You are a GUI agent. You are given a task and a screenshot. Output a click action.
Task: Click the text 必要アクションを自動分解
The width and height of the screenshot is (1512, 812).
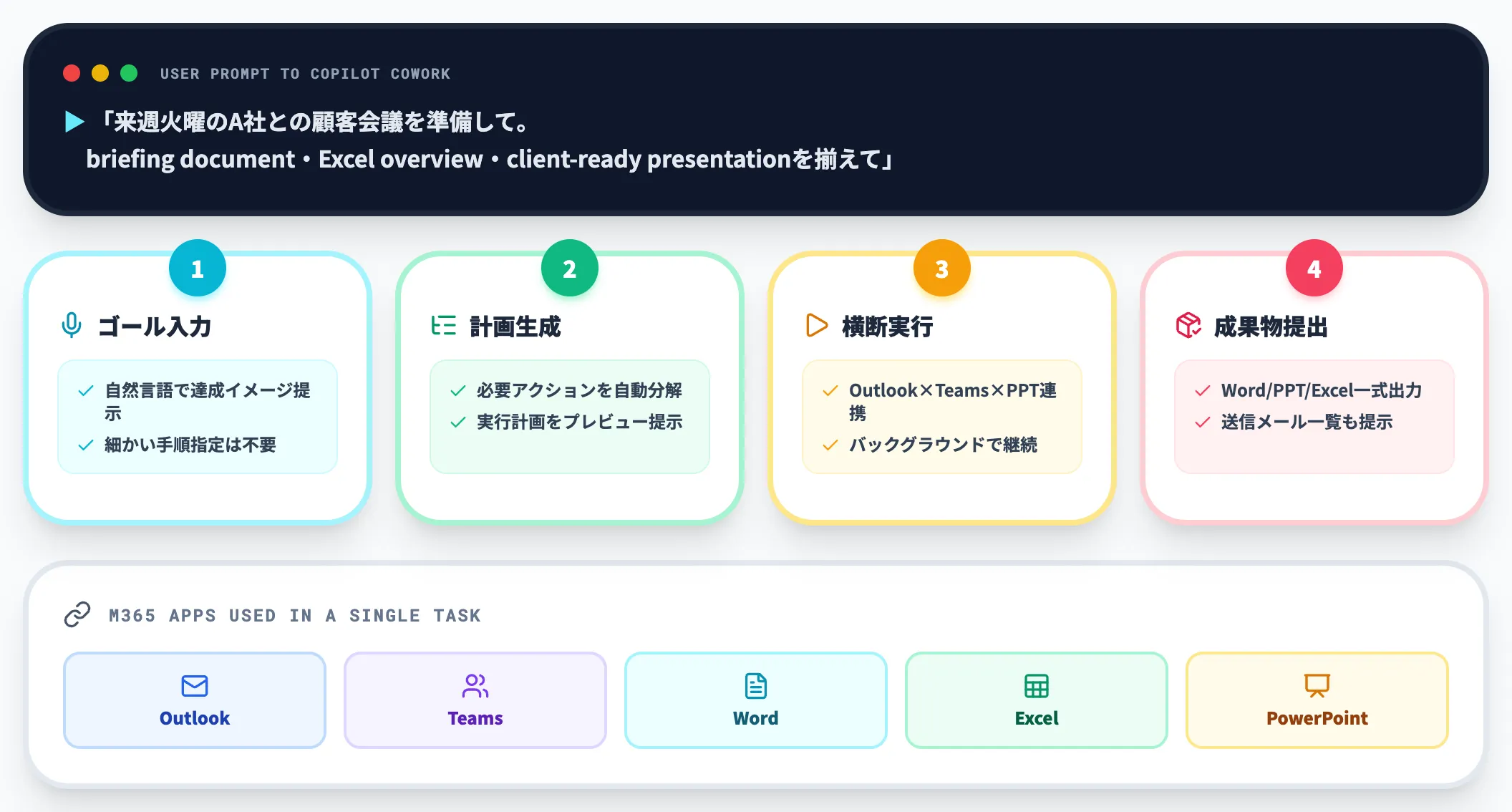point(580,390)
